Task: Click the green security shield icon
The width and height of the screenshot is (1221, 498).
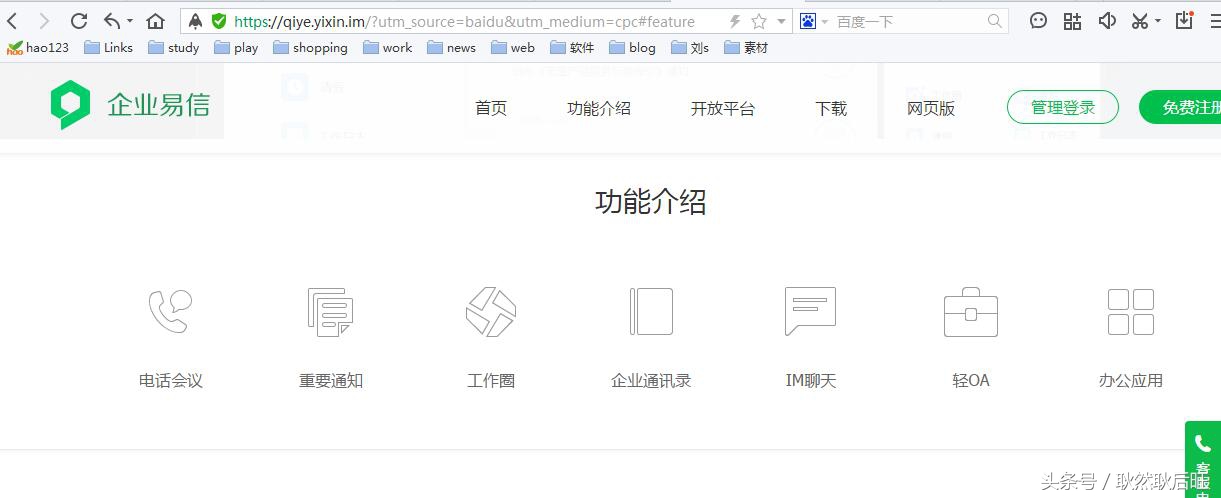Action: 219,21
